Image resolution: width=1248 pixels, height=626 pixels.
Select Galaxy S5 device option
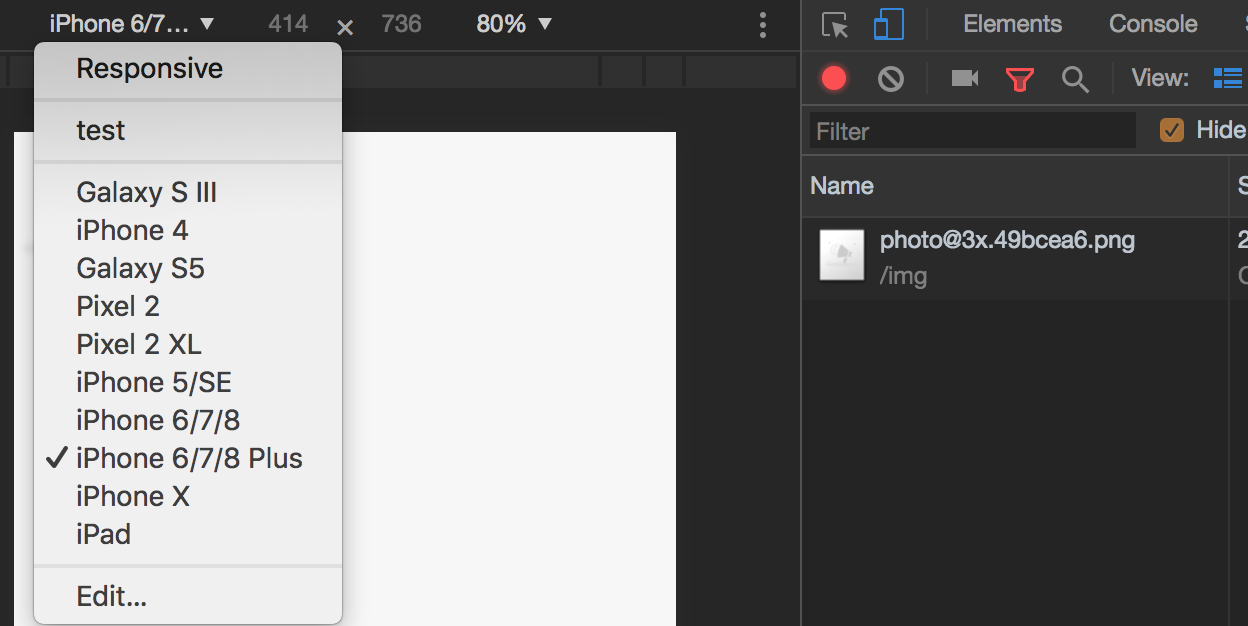[140, 268]
